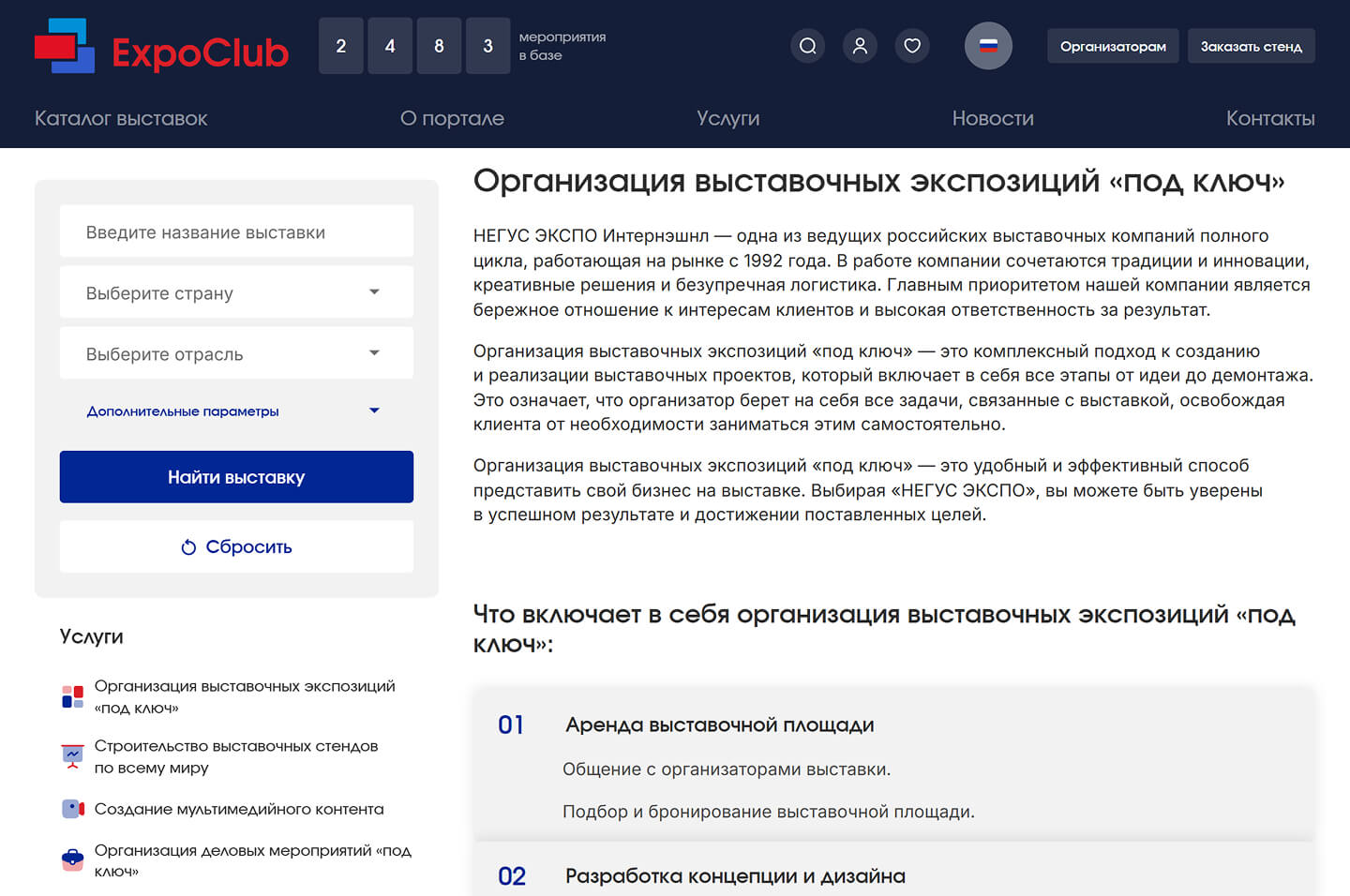Click icon beside Строительство выставочных стендов
The image size is (1350, 896).
73,756
